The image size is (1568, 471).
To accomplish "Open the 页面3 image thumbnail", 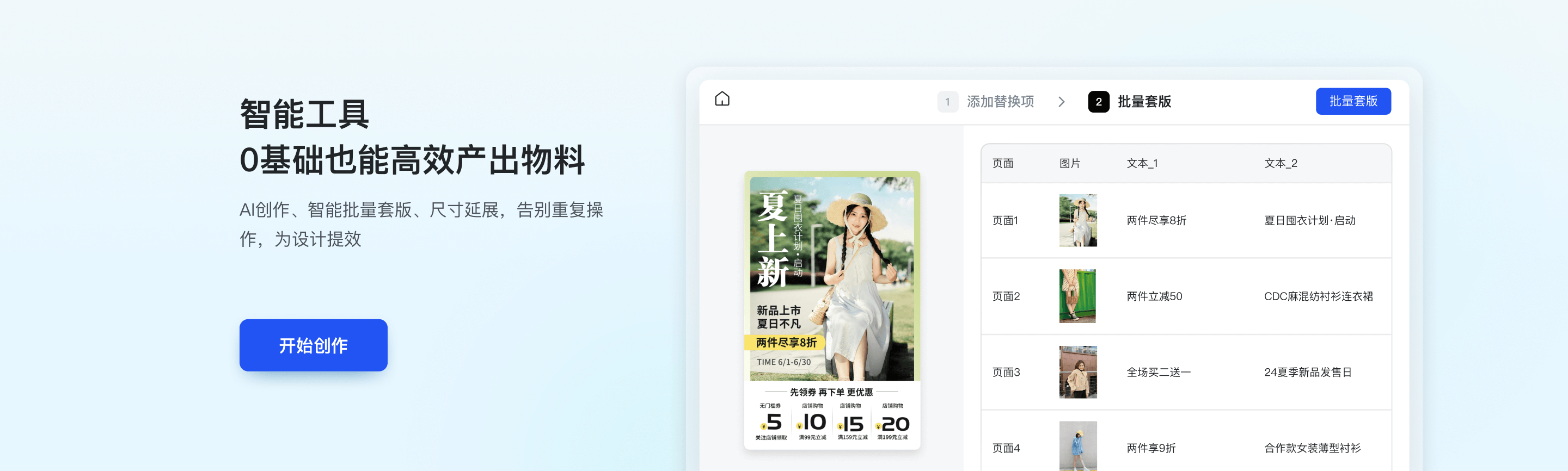I will (1077, 372).
